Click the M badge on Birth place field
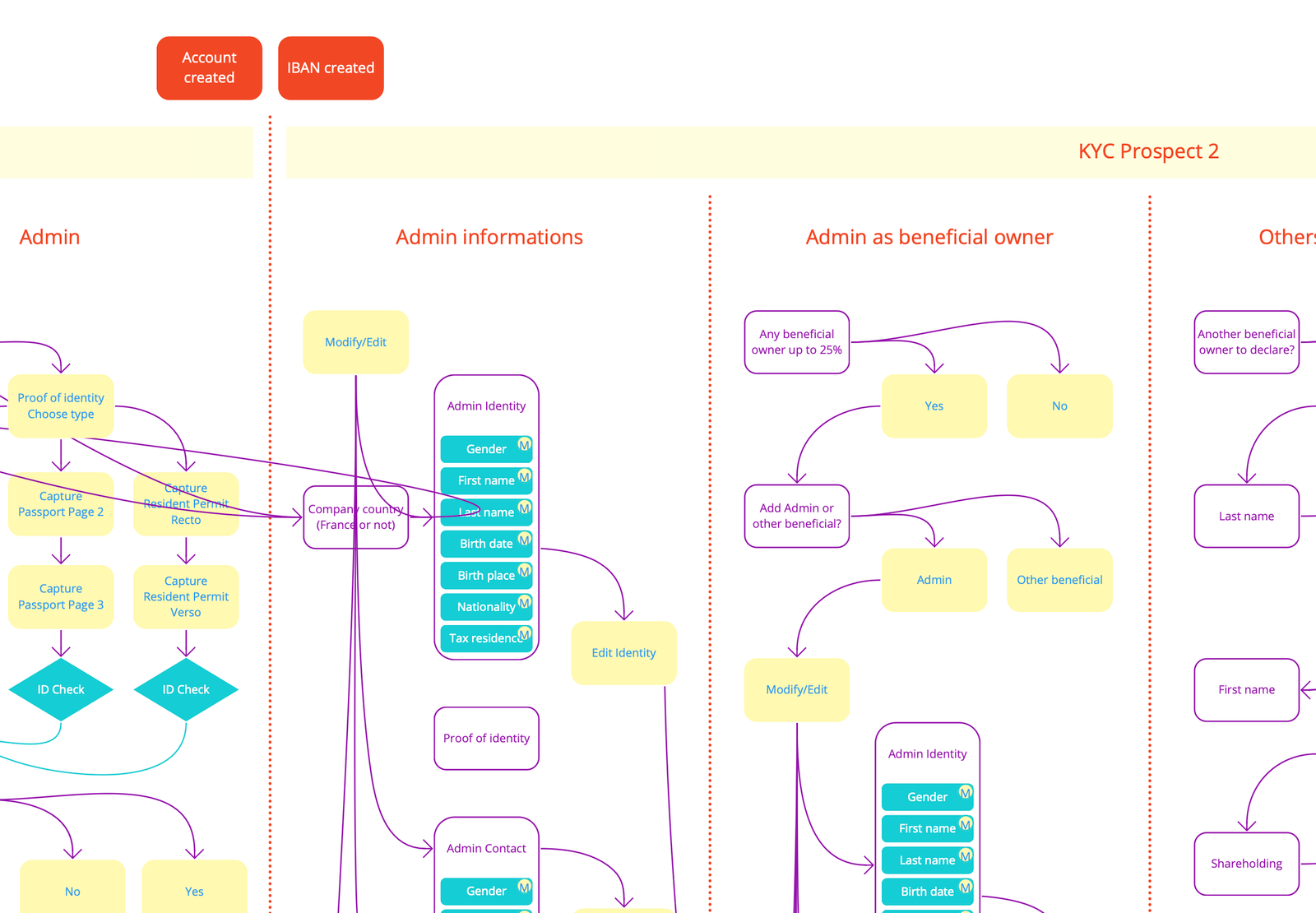Viewport: 1316px width, 913px height. click(524, 571)
